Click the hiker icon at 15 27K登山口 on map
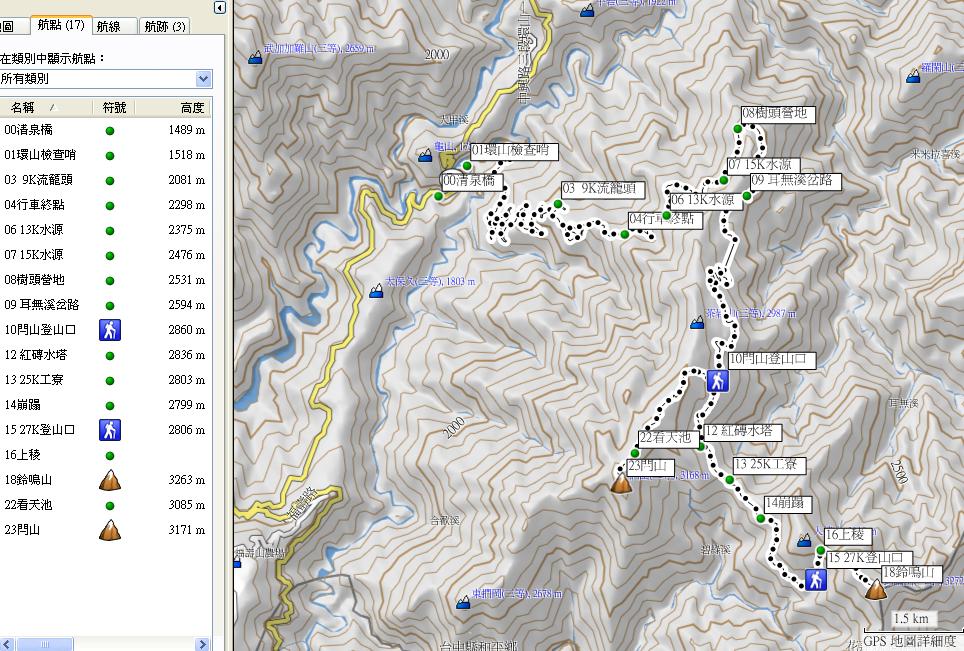This screenshot has height=651, width=964. (815, 579)
